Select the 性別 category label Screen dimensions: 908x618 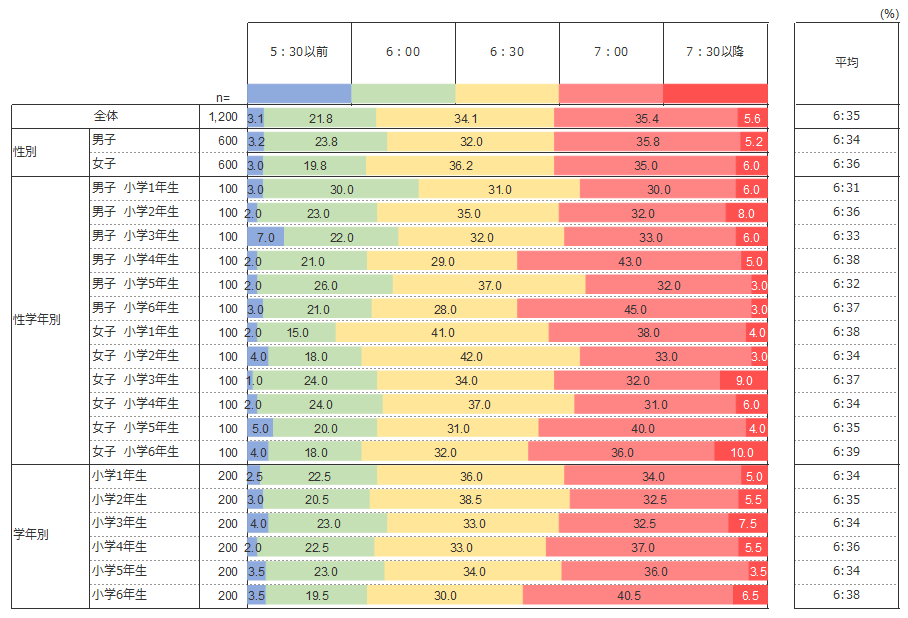tap(27, 152)
